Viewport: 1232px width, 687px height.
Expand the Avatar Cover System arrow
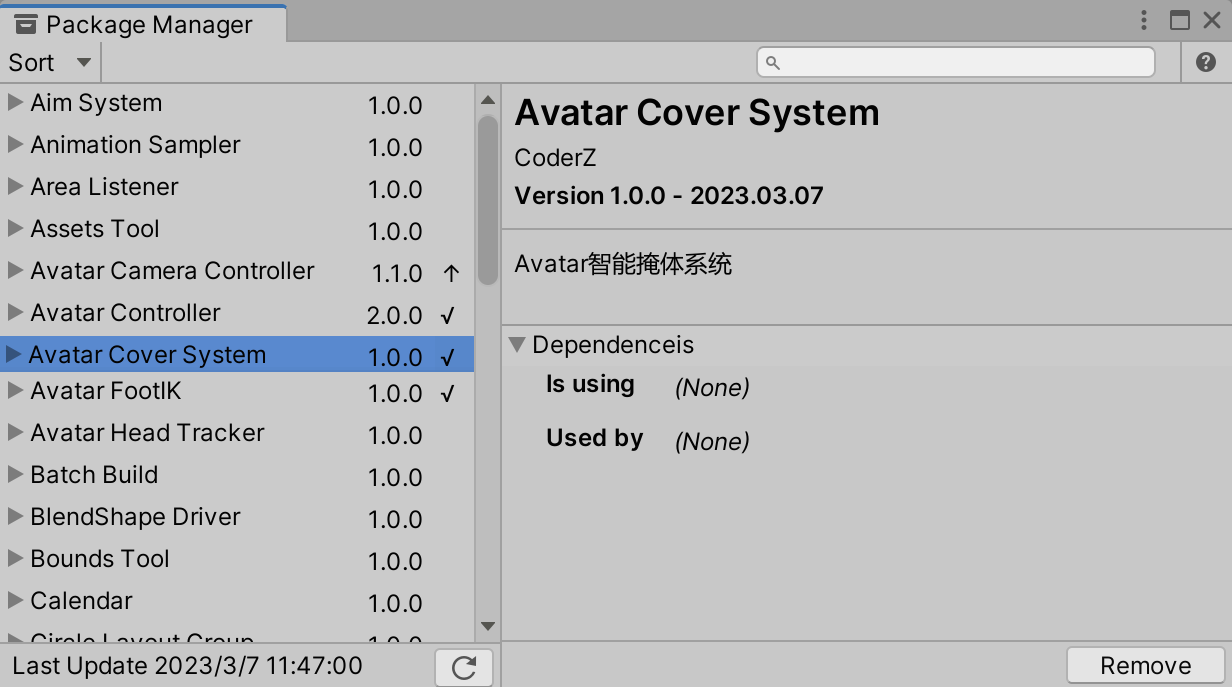tap(14, 354)
